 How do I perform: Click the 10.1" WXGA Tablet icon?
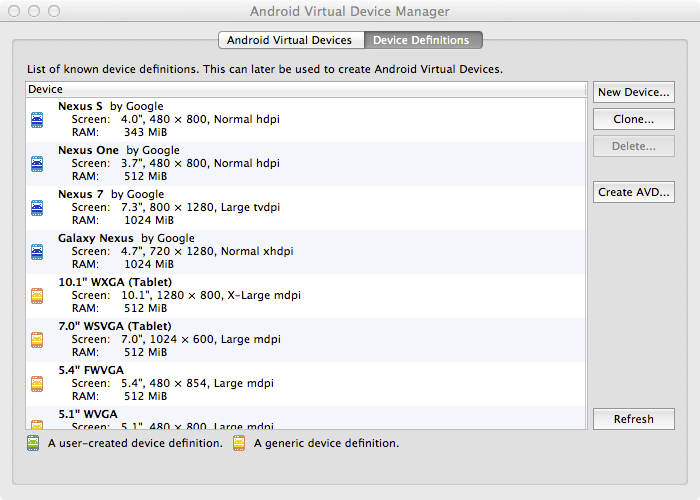pyautogui.click(x=37, y=296)
